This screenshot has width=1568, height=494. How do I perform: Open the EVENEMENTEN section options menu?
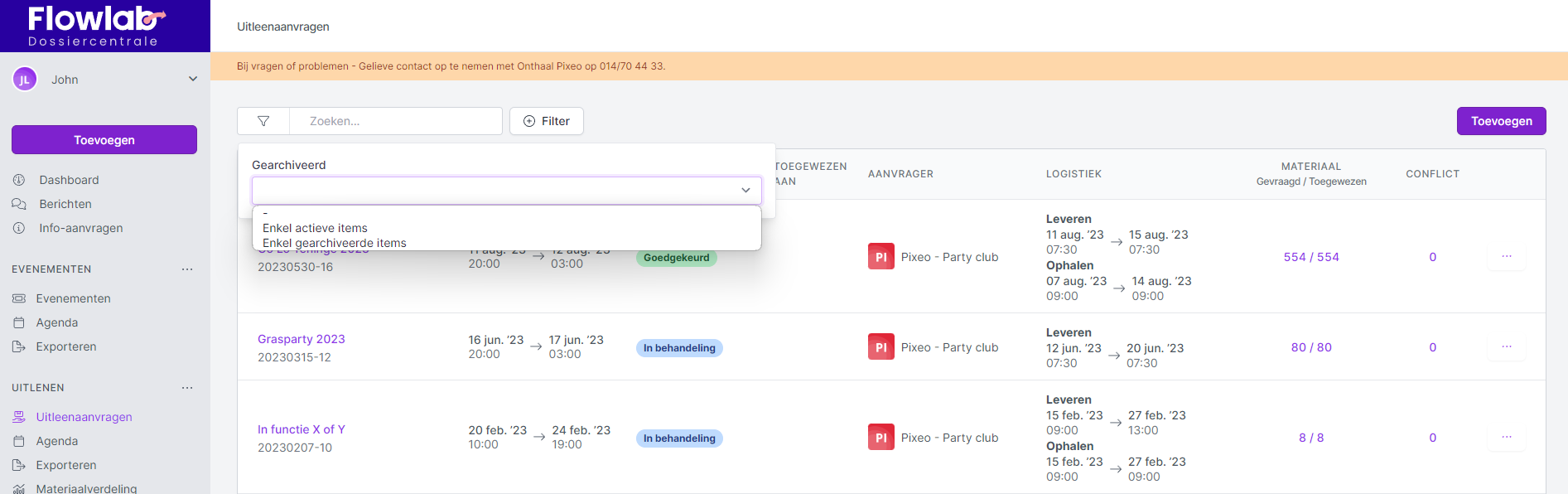pos(187,269)
